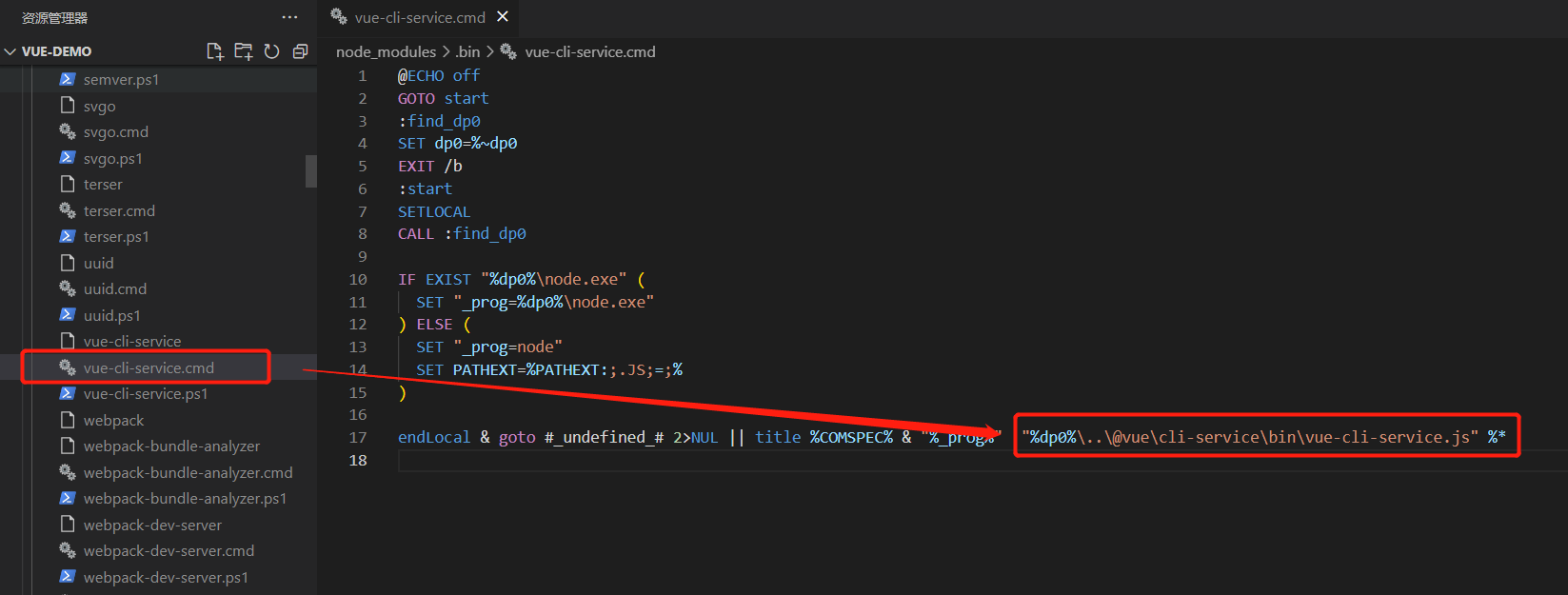Click the 'EXIT /b' code line

click(x=430, y=166)
